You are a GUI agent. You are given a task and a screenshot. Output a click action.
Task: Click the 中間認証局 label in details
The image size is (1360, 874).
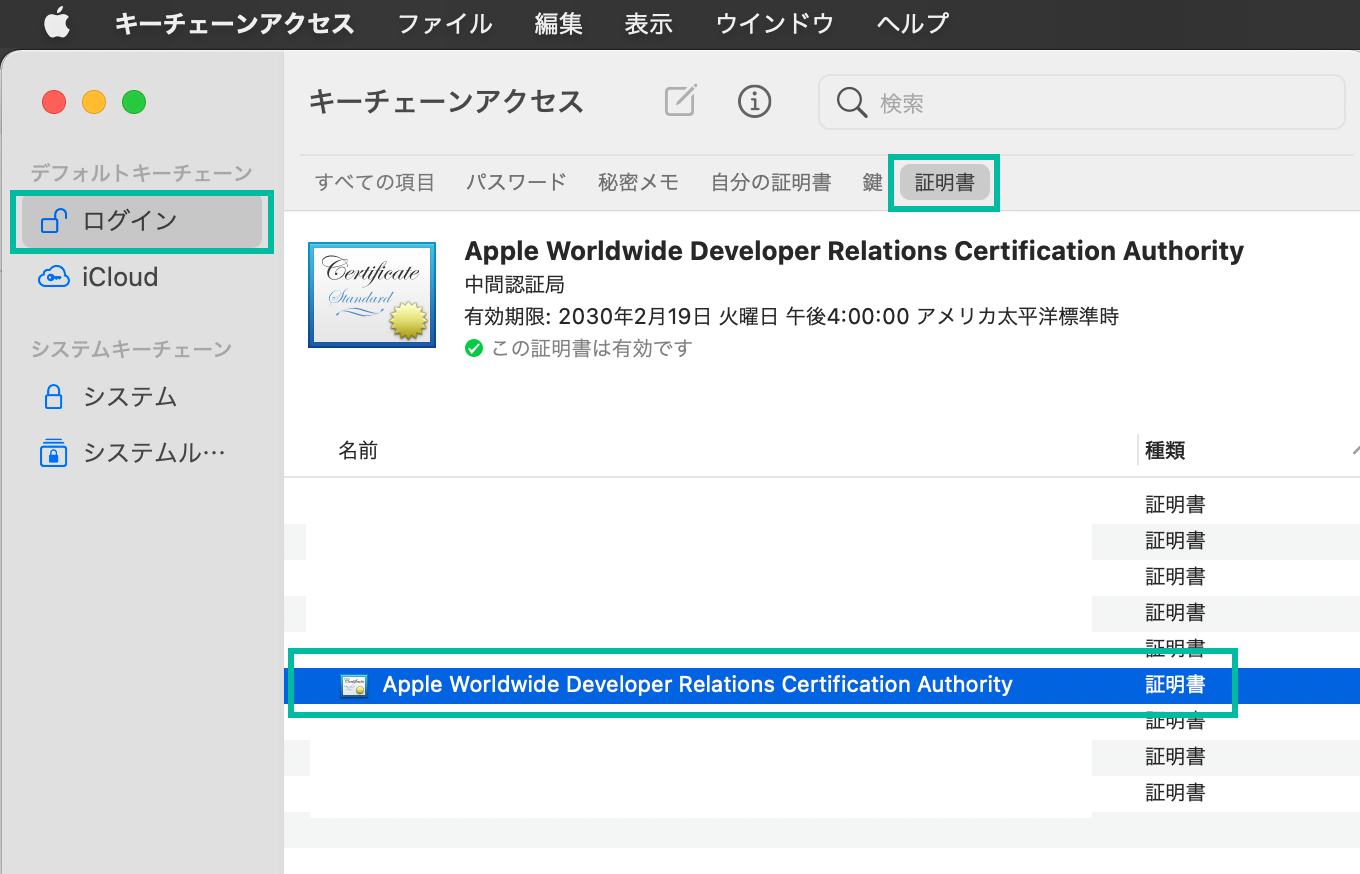pyautogui.click(x=515, y=284)
